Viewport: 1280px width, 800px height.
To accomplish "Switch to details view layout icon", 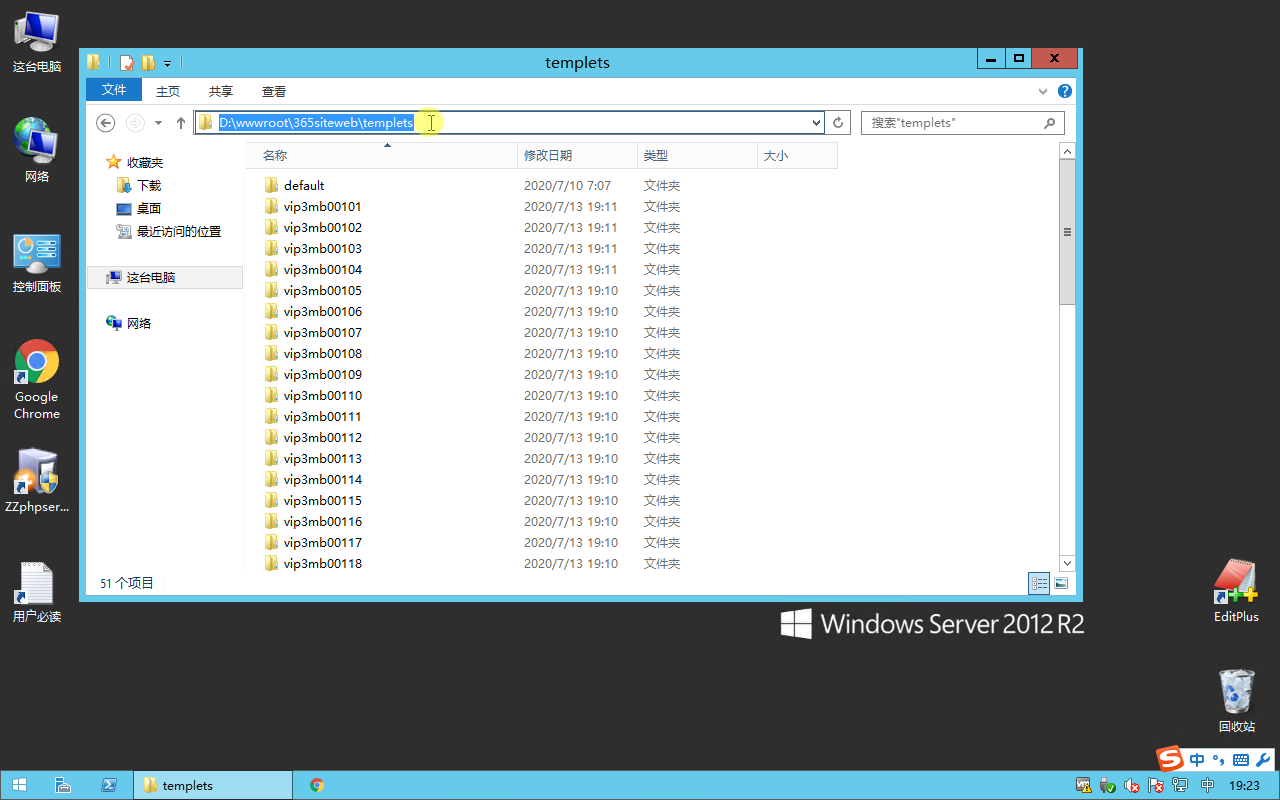I will pos(1039,583).
